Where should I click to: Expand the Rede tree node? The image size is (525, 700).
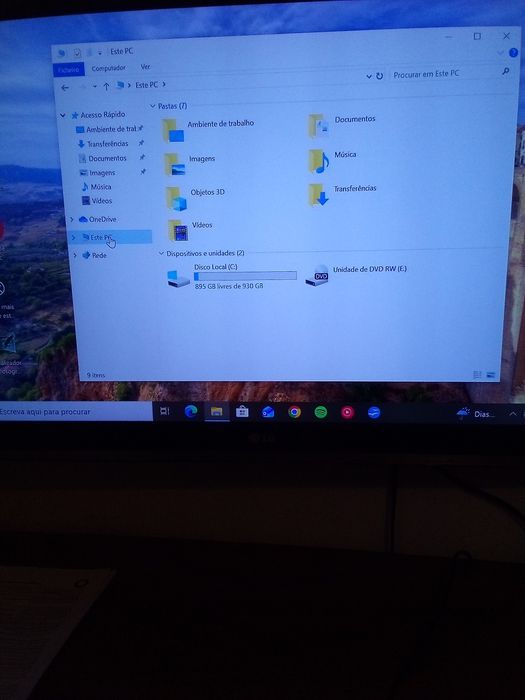[x=75, y=255]
